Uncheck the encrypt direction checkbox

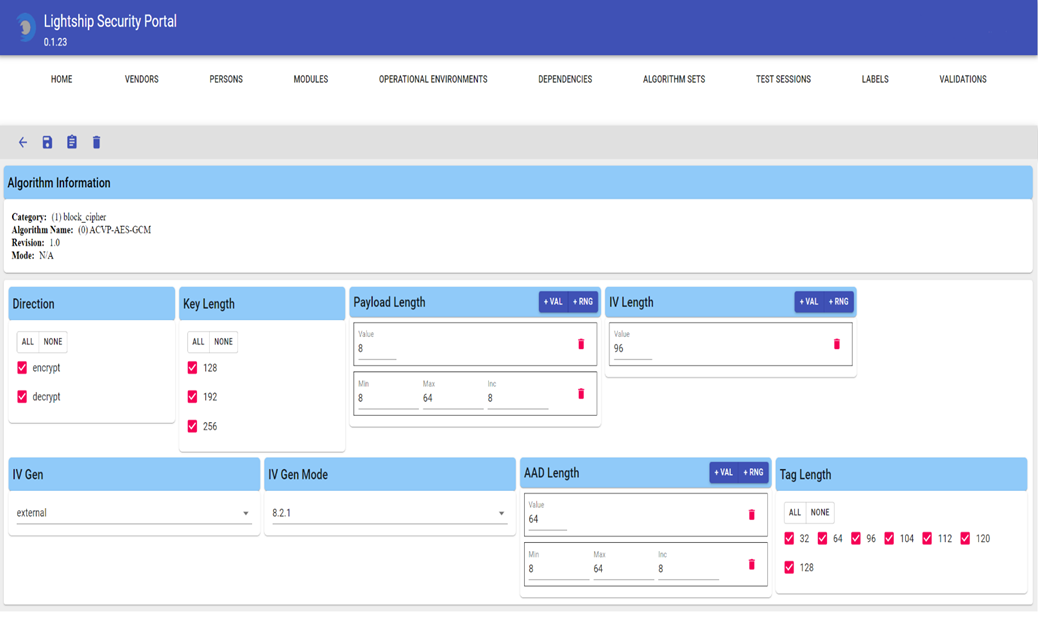[x=23, y=368]
